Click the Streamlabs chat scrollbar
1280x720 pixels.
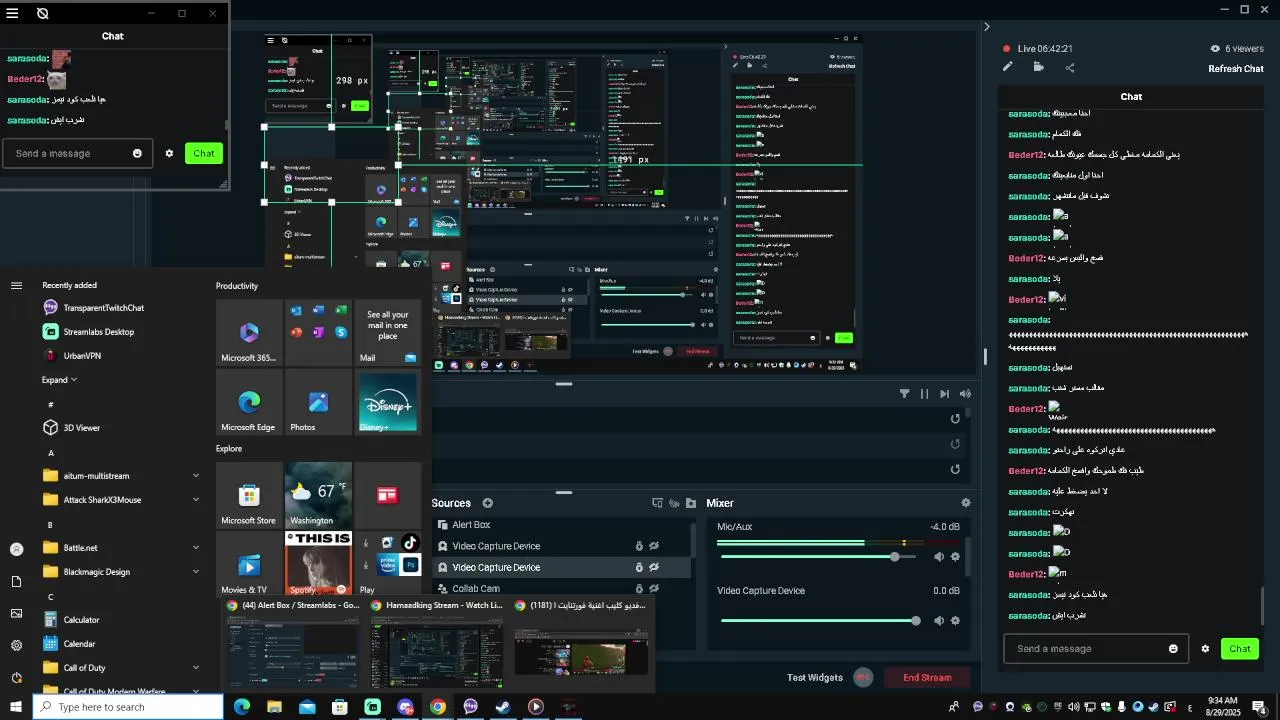point(1262,606)
